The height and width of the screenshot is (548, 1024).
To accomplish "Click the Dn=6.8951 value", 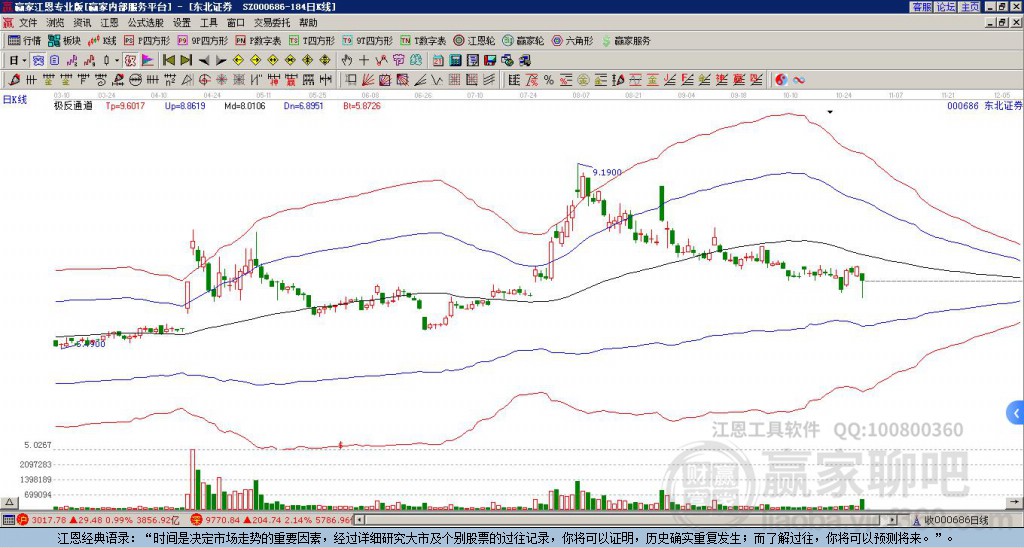I will pyautogui.click(x=304, y=106).
